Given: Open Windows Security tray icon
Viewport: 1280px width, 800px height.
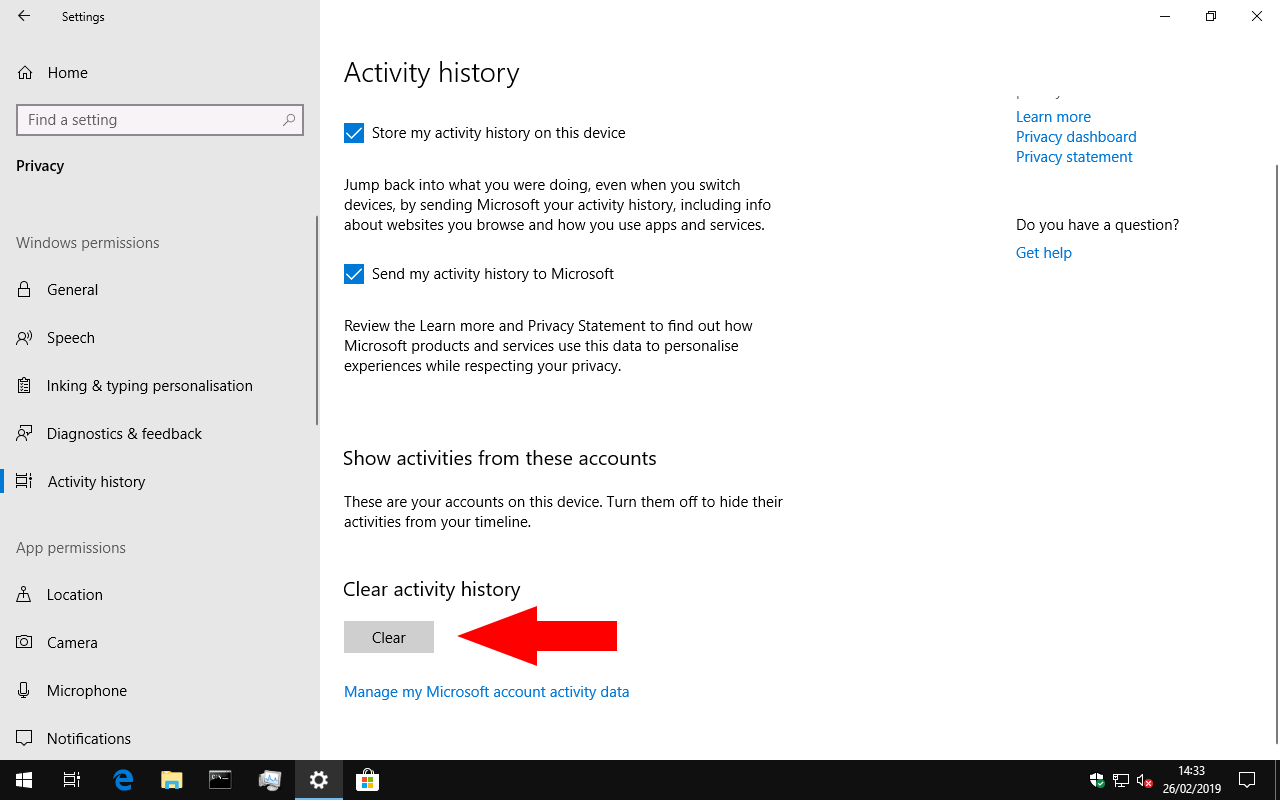Looking at the screenshot, I should pos(1097,780).
